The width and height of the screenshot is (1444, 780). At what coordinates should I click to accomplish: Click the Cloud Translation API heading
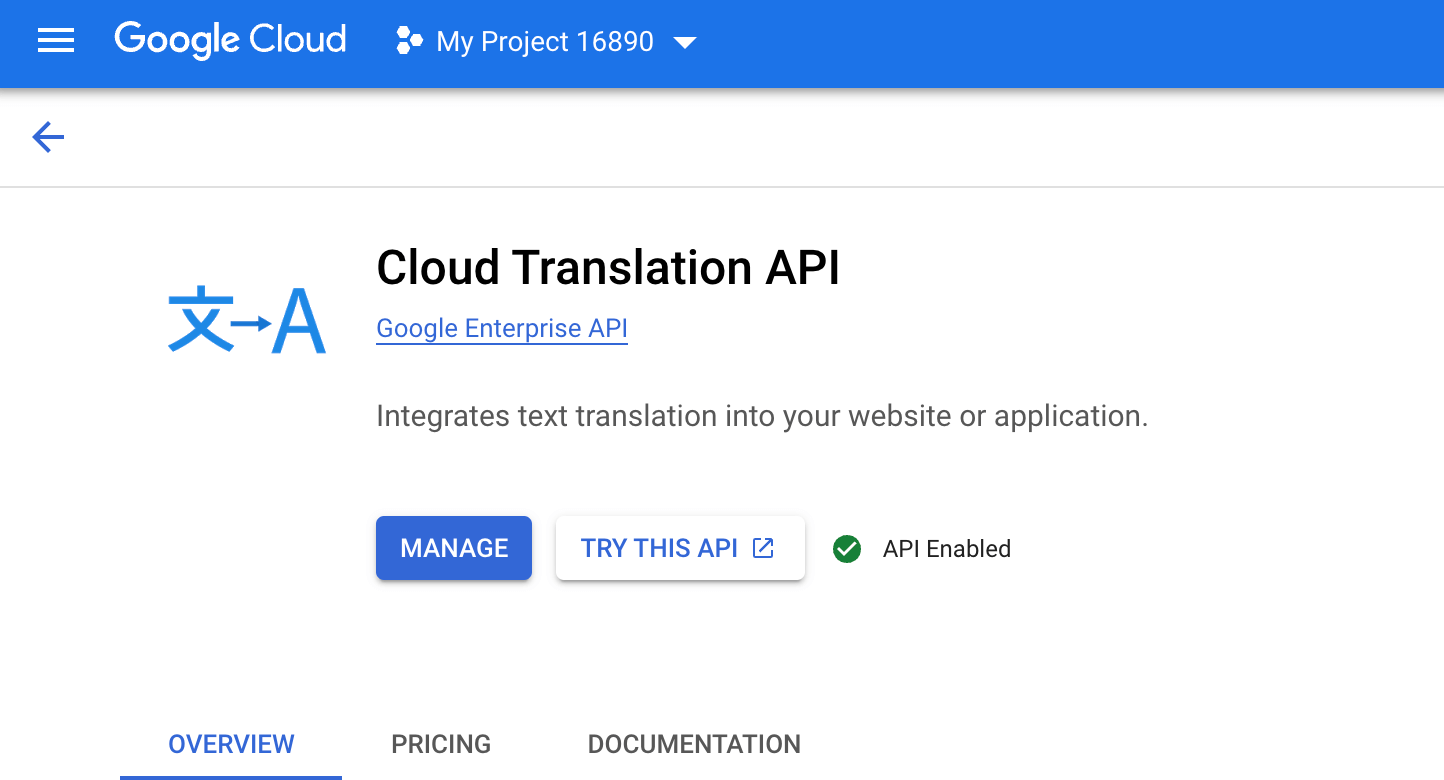[x=608, y=268]
